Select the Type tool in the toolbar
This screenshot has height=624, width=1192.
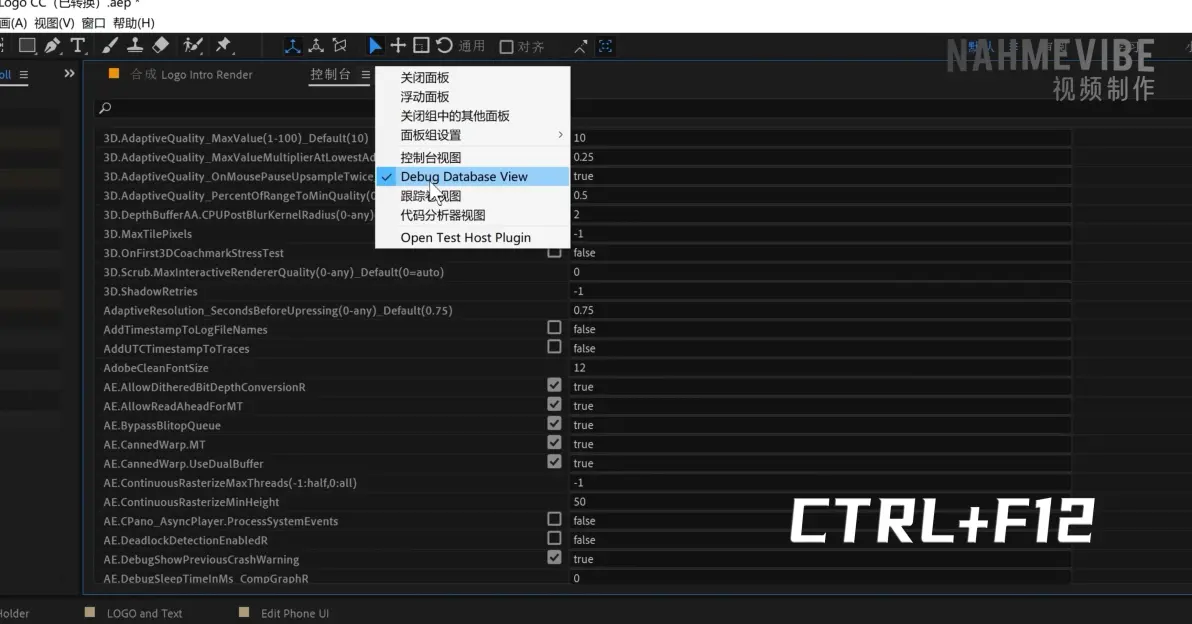[78, 46]
